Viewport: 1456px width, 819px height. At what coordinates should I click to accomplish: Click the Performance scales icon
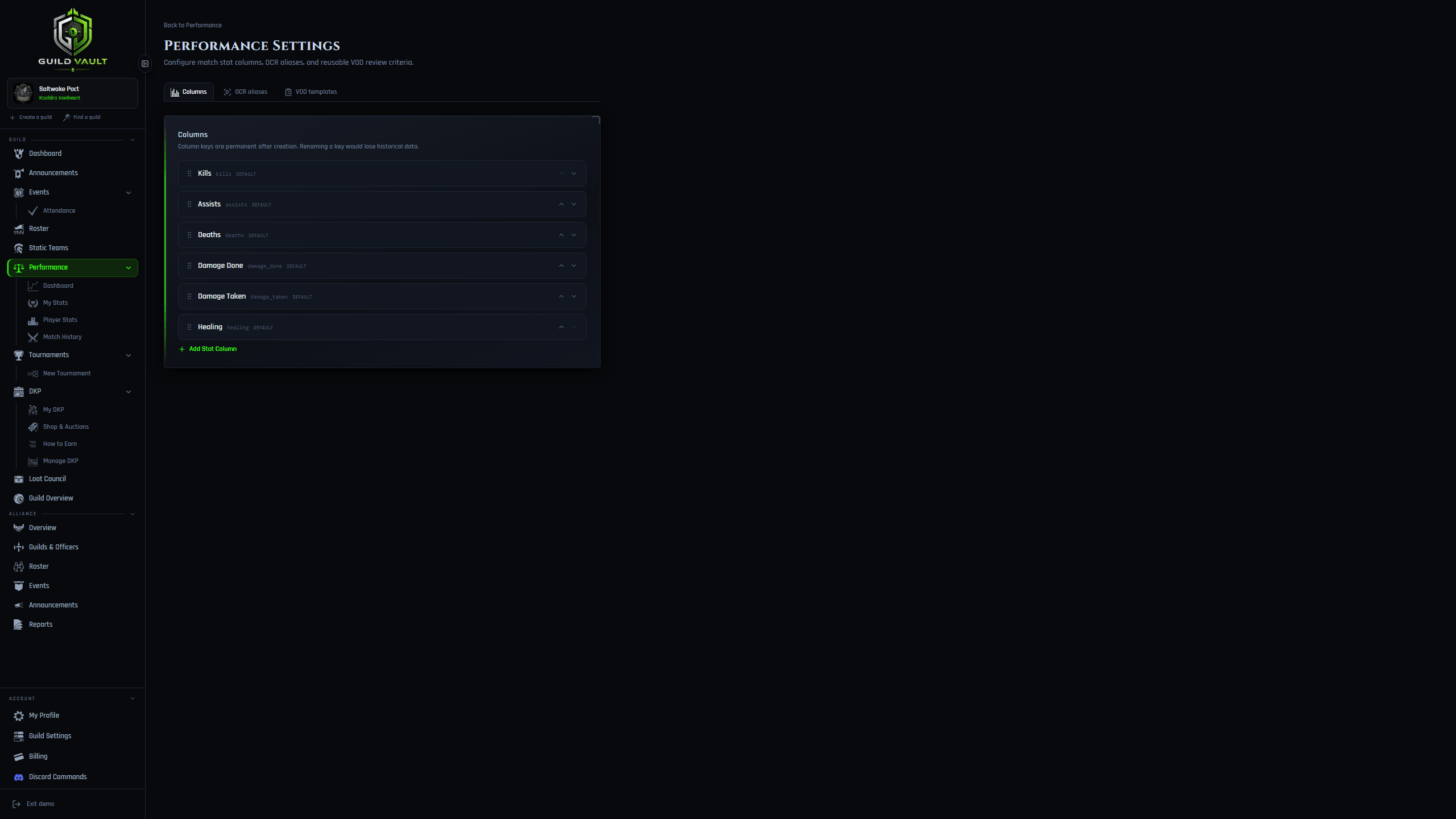(x=19, y=267)
